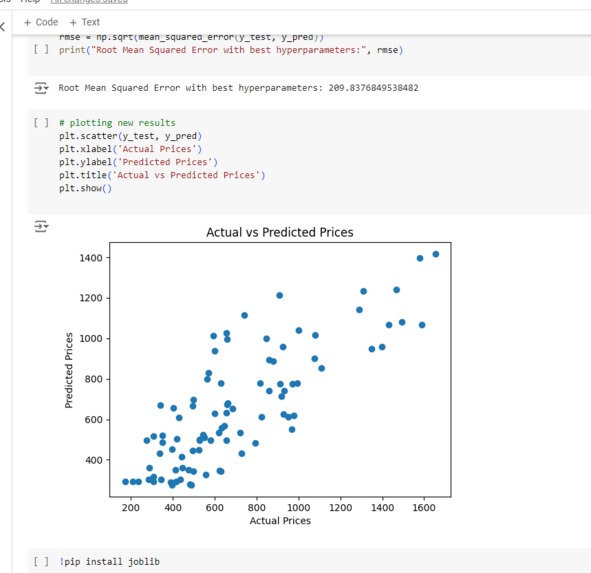Click the Predicted Prices y-axis label

(x=69, y=370)
